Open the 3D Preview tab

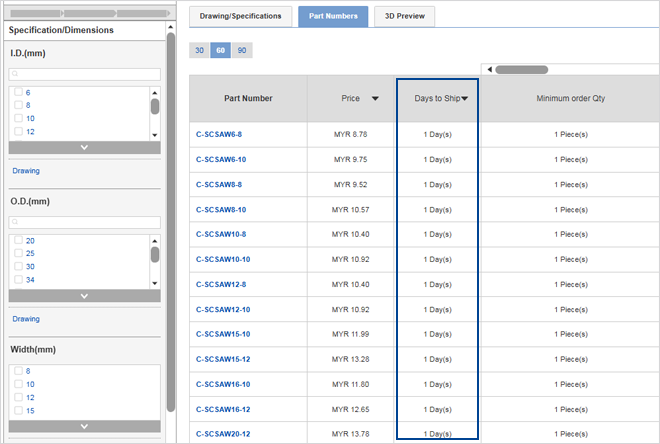click(405, 17)
